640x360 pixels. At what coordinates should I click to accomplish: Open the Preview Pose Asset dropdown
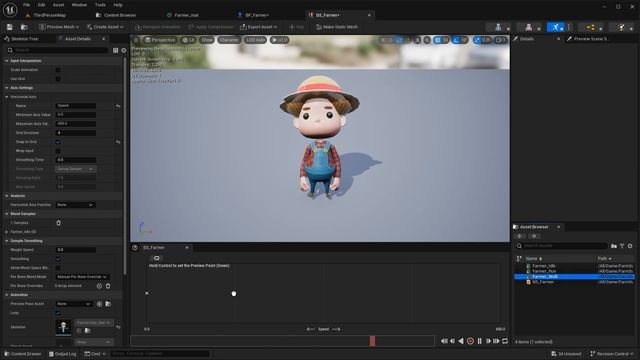tap(74, 304)
